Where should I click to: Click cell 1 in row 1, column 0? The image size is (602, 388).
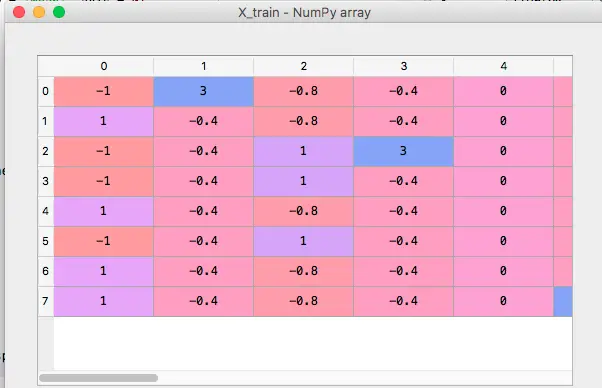(x=104, y=121)
